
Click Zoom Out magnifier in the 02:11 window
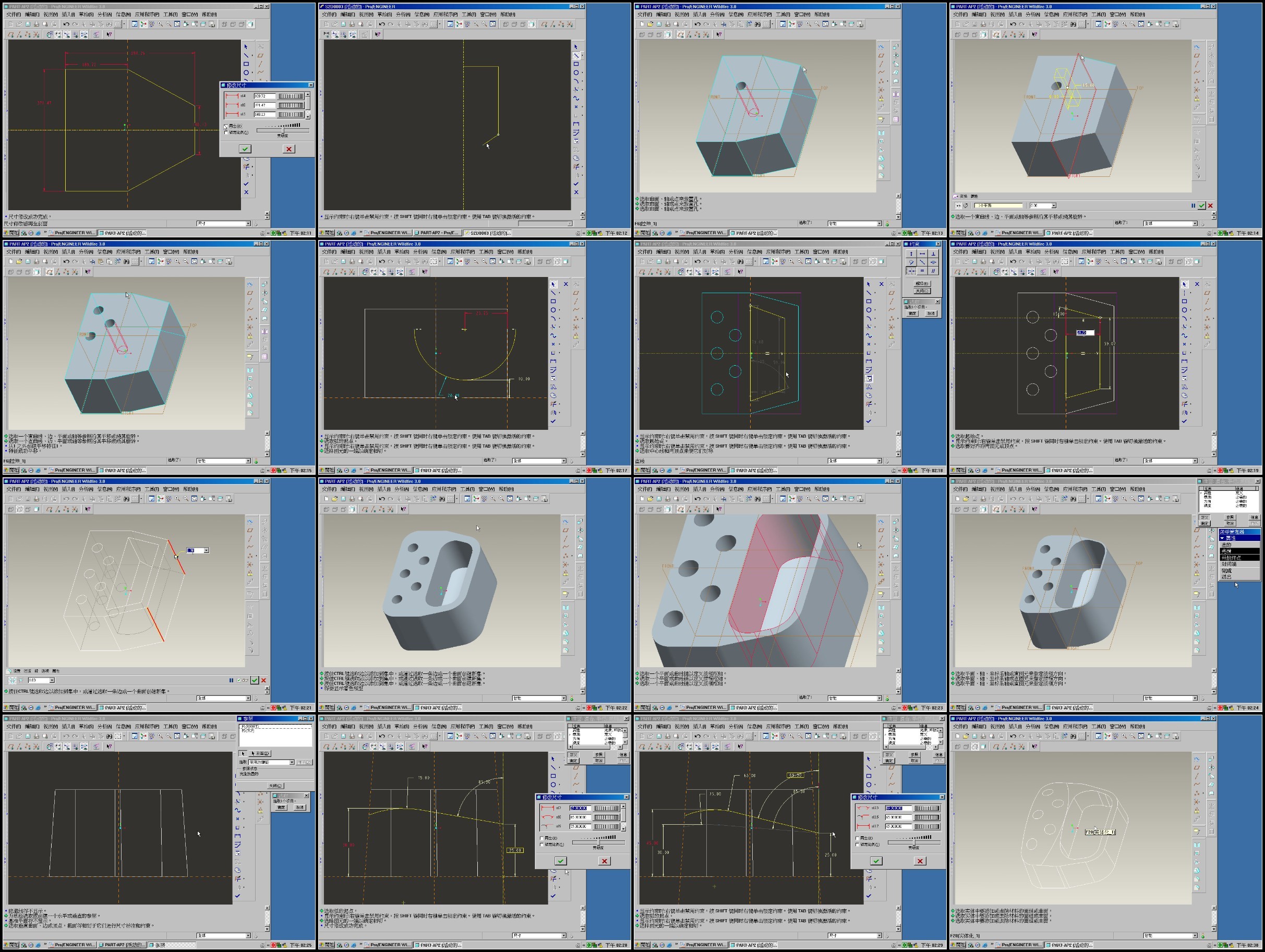[x=168, y=24]
